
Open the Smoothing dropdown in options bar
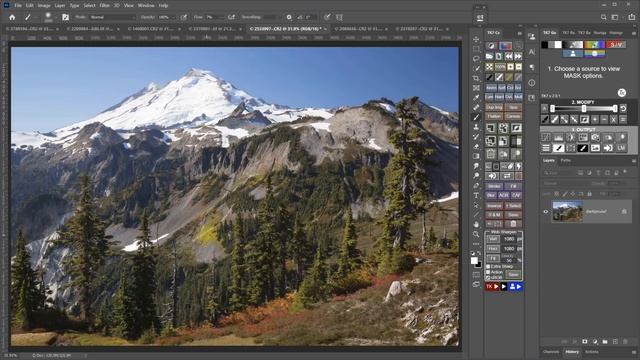[x=269, y=17]
